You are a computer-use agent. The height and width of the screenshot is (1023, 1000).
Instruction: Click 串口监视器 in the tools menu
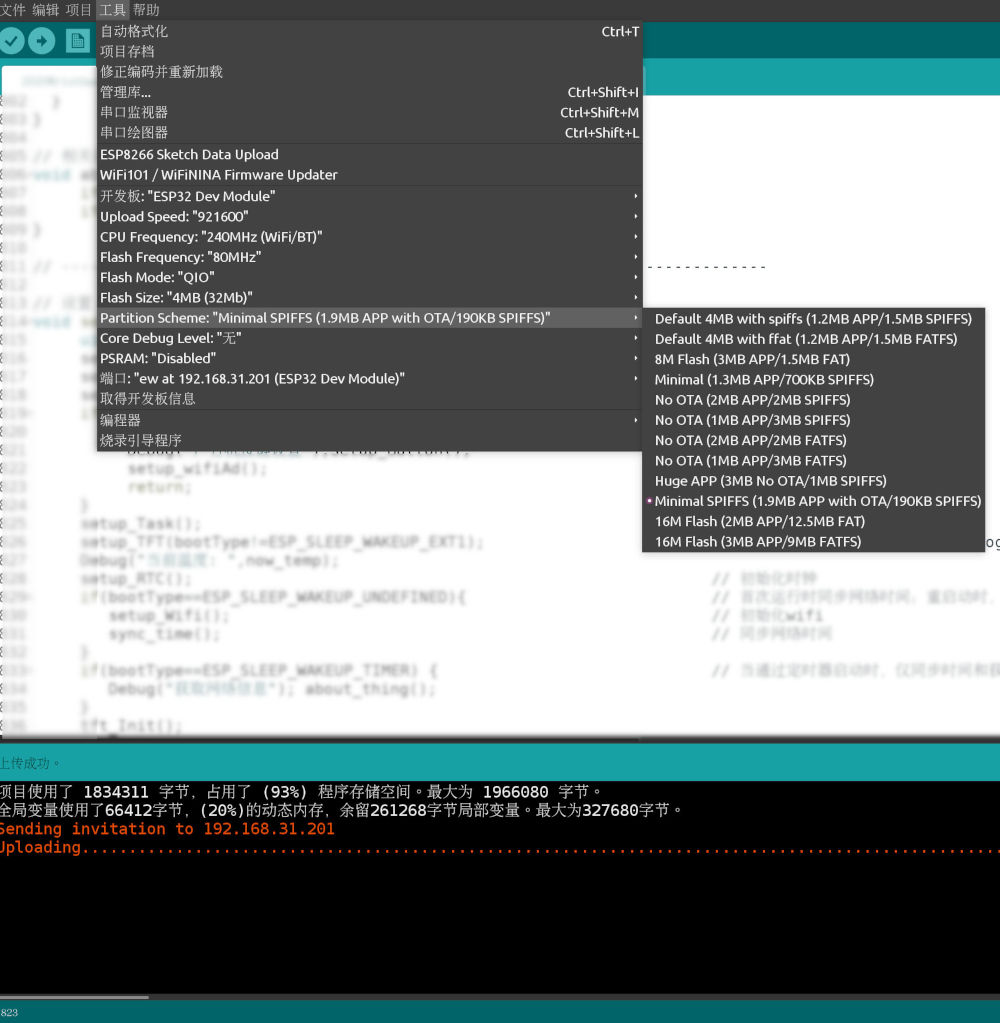[x=134, y=113]
